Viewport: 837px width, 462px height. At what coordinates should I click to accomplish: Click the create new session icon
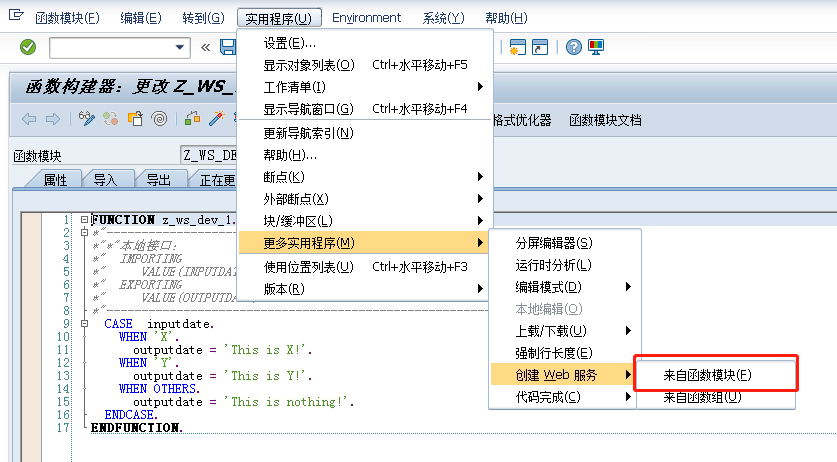(x=517, y=47)
